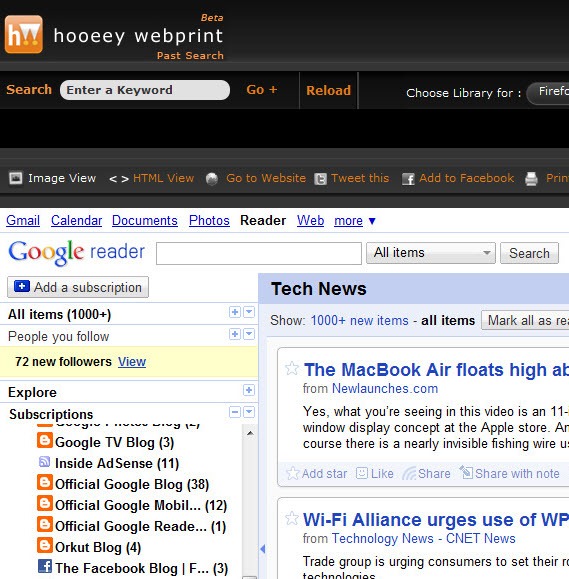
Task: Click Blogger icon beside Official Google Blog
Action: [45, 482]
